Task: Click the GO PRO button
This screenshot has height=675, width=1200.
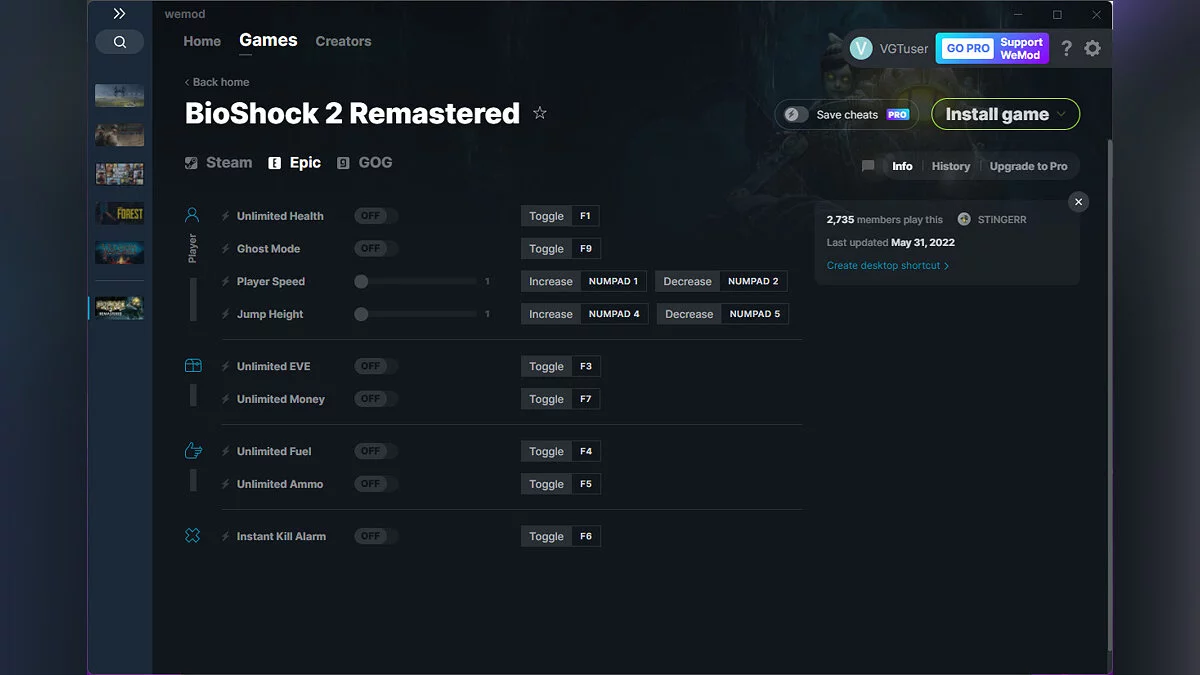Action: tap(968, 48)
